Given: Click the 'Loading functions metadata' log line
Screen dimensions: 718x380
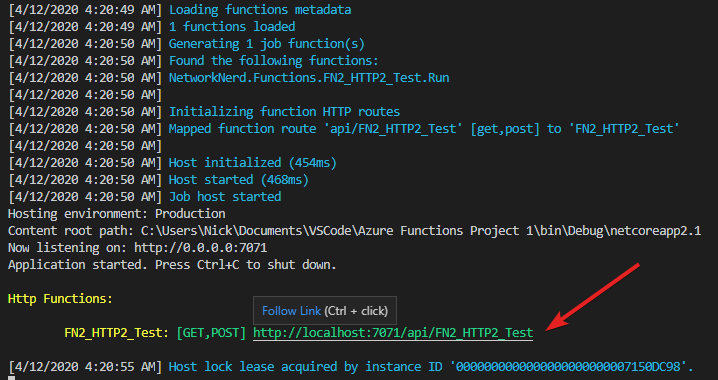Looking at the screenshot, I should [x=260, y=10].
